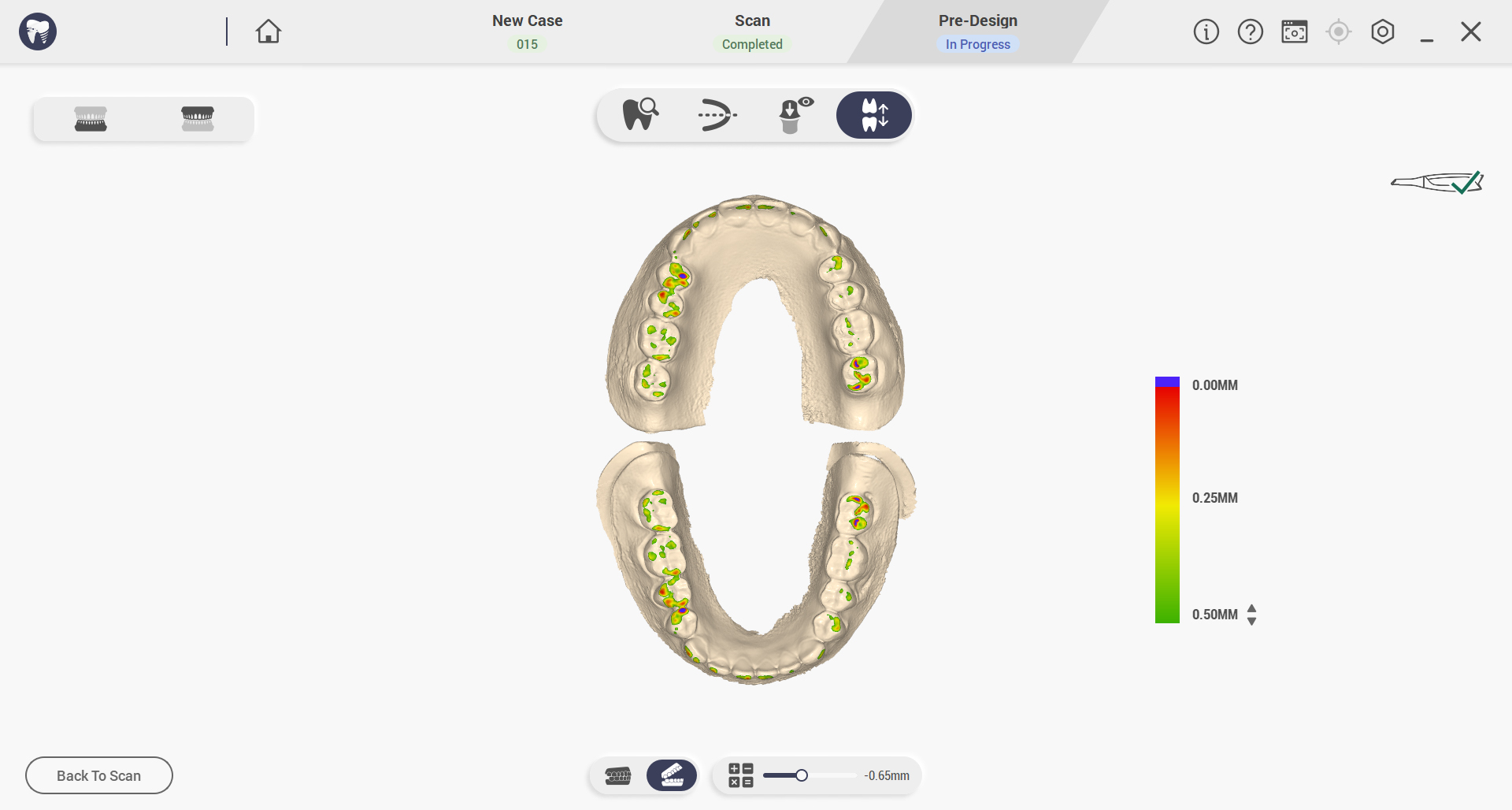This screenshot has height=810, width=1512.
Task: Activate the occlusion distance analysis tool
Action: (874, 115)
